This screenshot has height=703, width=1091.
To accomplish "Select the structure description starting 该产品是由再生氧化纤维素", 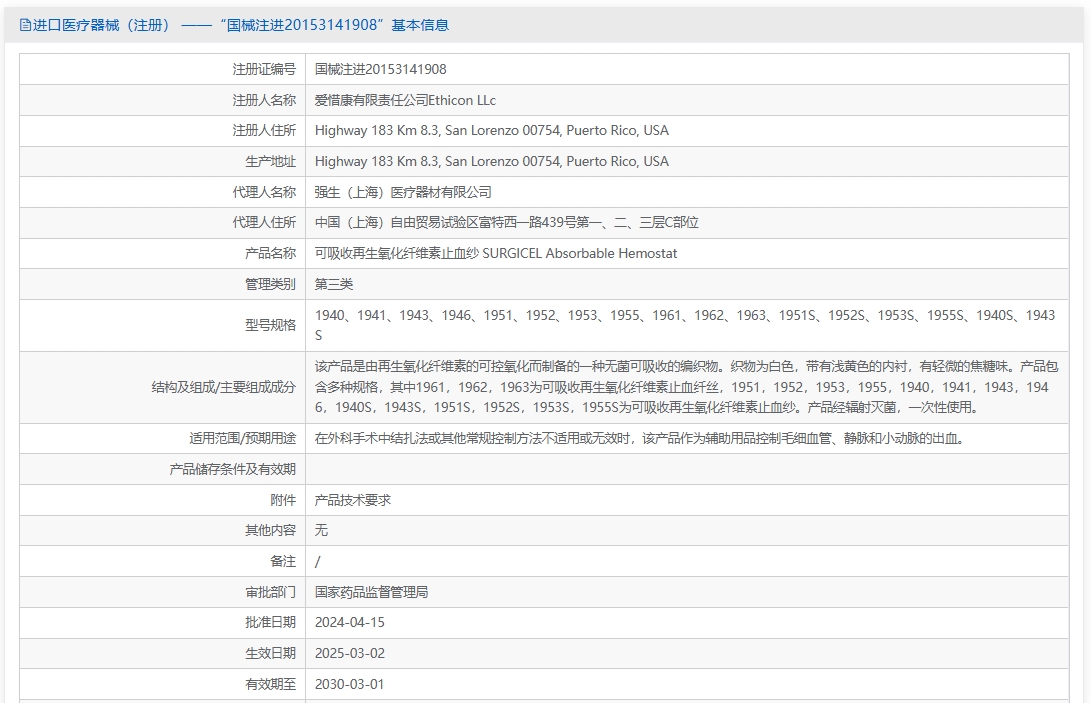I will pos(686,387).
